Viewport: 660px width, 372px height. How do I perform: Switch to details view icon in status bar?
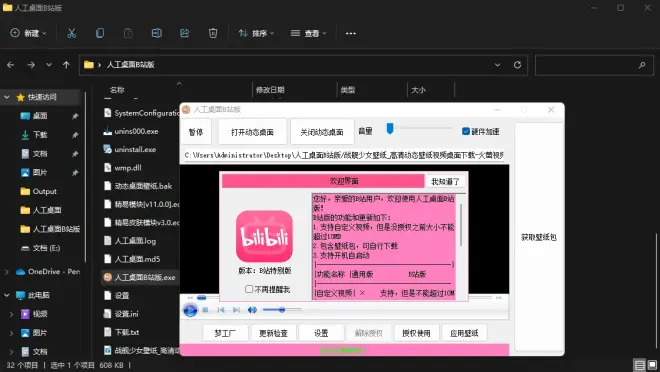coord(640,365)
